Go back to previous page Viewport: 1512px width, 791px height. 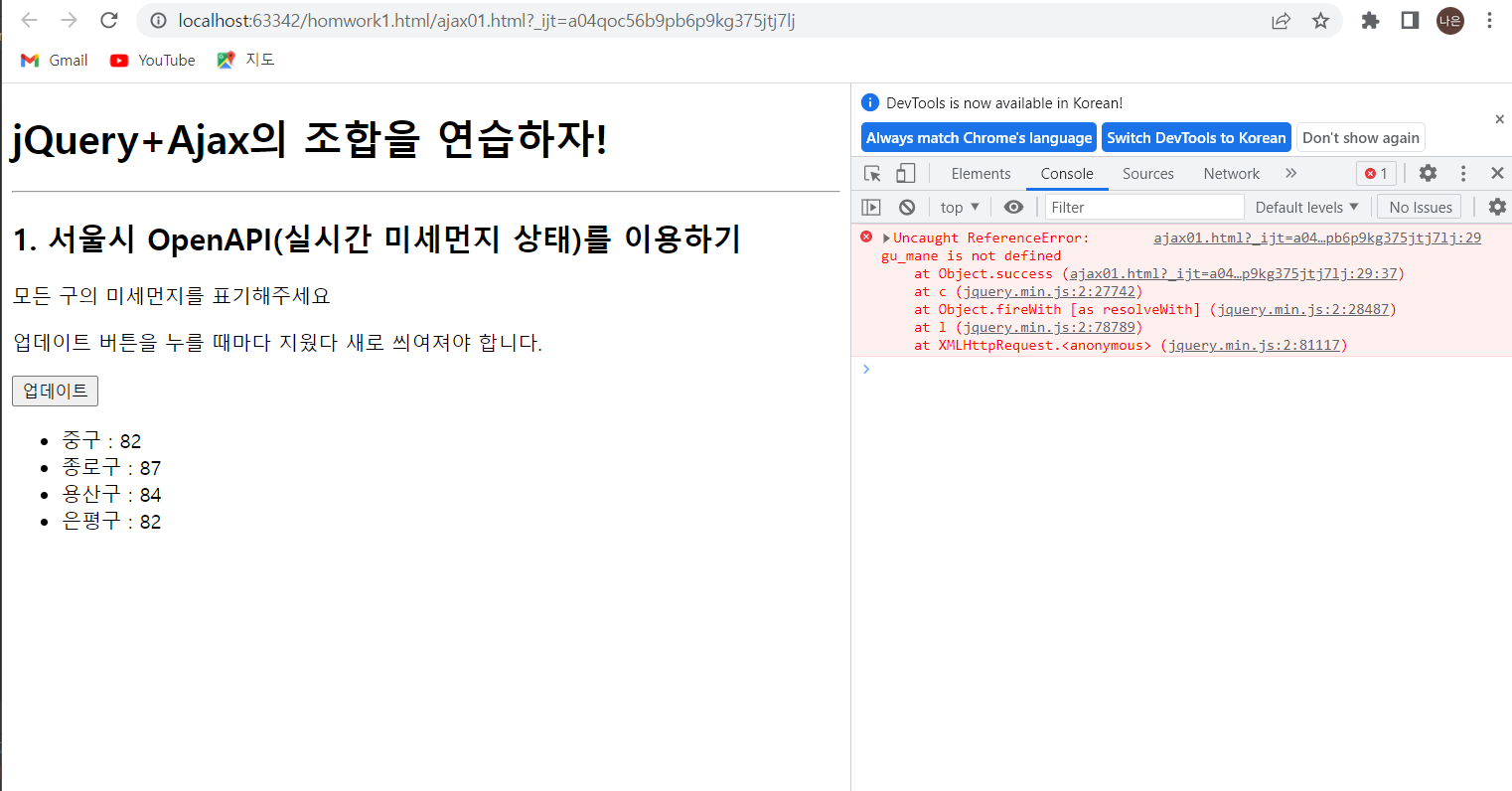[x=30, y=20]
